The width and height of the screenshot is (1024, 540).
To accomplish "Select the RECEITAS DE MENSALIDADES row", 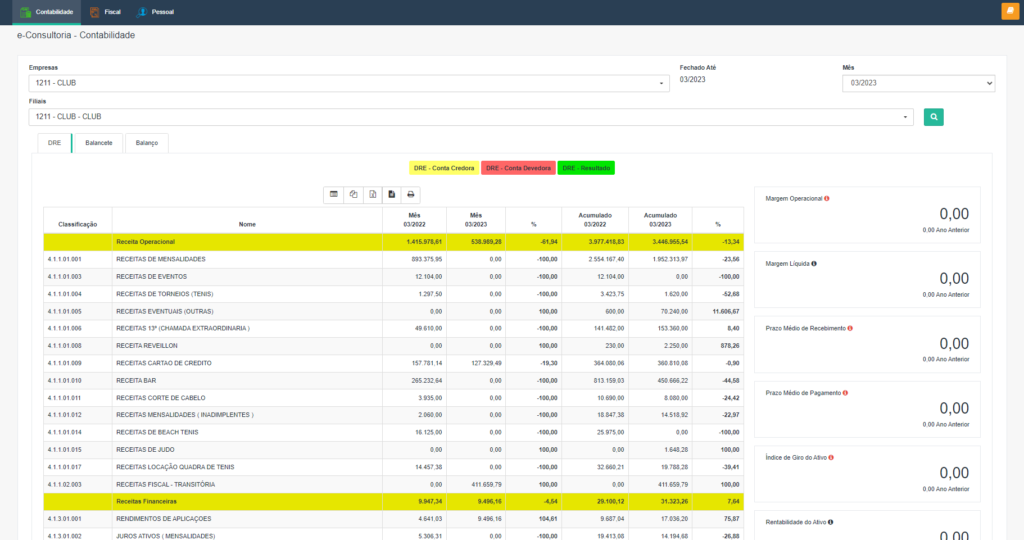I will [393, 259].
